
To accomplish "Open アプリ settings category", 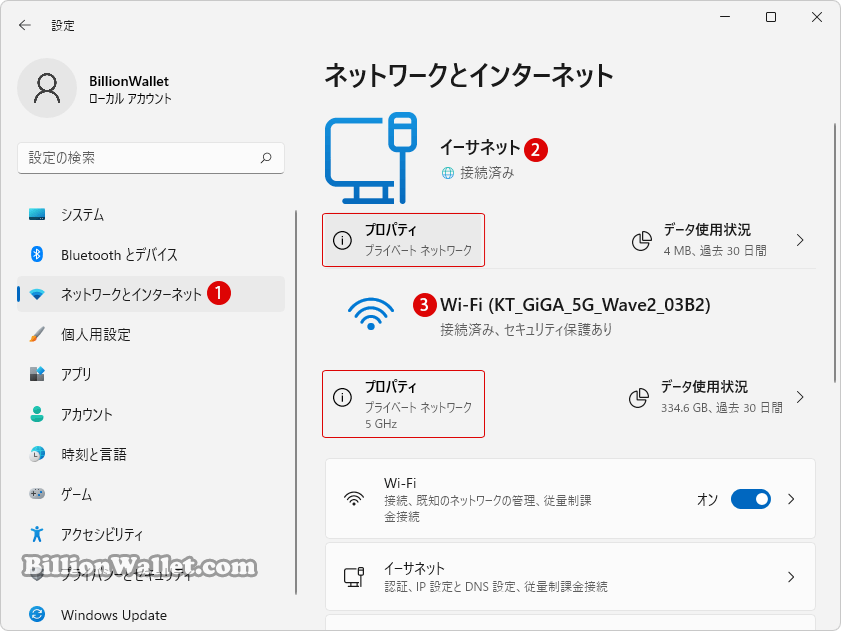I will 151,374.
